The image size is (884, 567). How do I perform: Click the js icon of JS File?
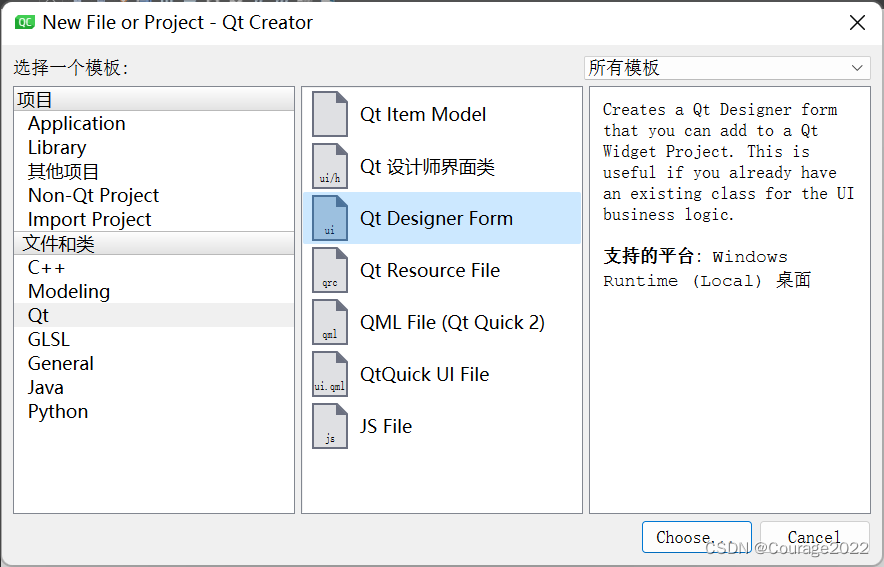tap(330, 426)
